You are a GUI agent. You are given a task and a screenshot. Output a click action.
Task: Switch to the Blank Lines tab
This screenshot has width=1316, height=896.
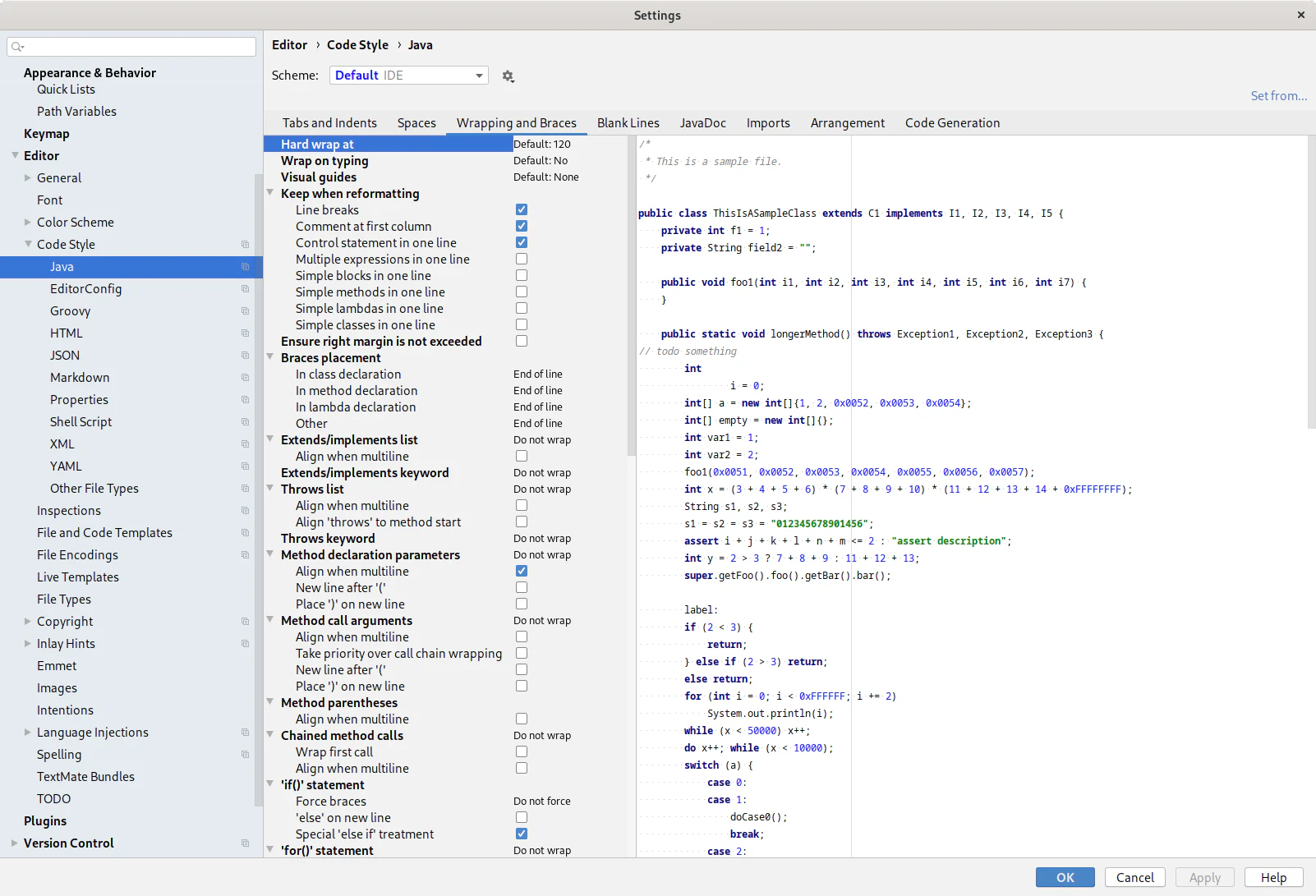pyautogui.click(x=628, y=123)
